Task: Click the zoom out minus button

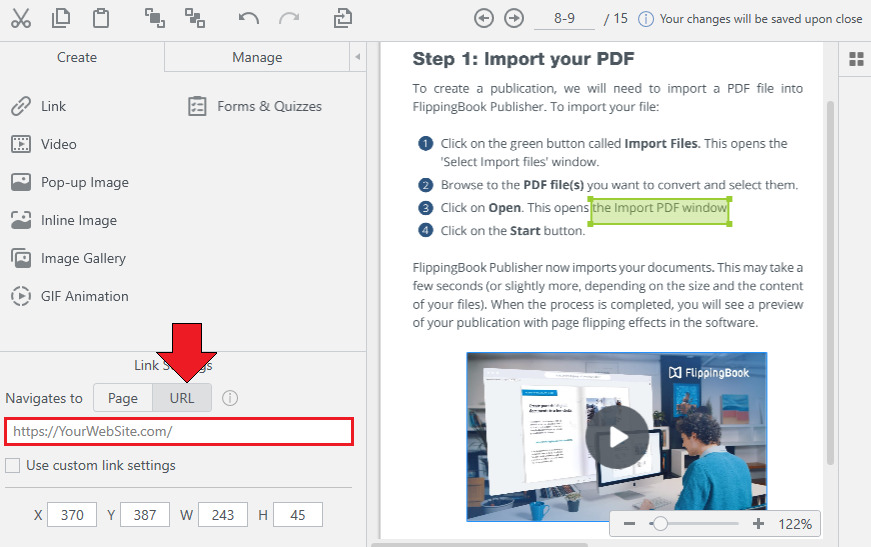Action: [x=629, y=524]
